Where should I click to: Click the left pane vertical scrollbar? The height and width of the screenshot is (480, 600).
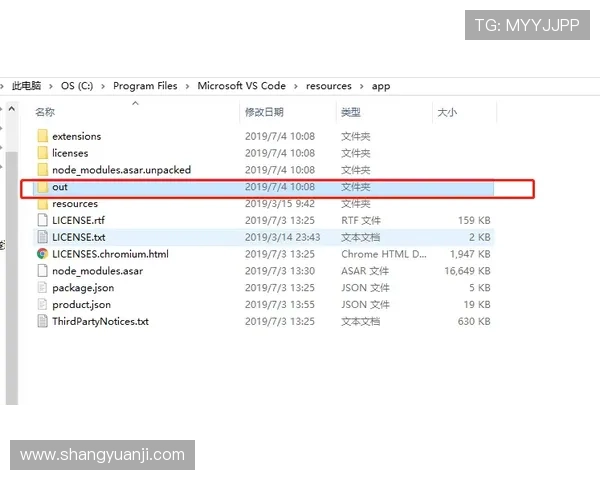[11, 250]
